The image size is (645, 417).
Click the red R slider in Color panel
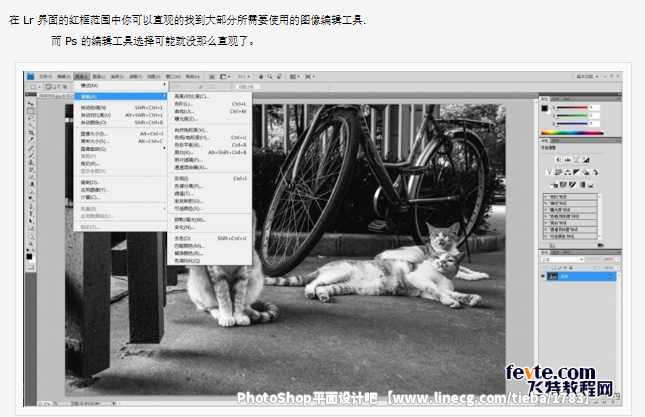[x=571, y=107]
